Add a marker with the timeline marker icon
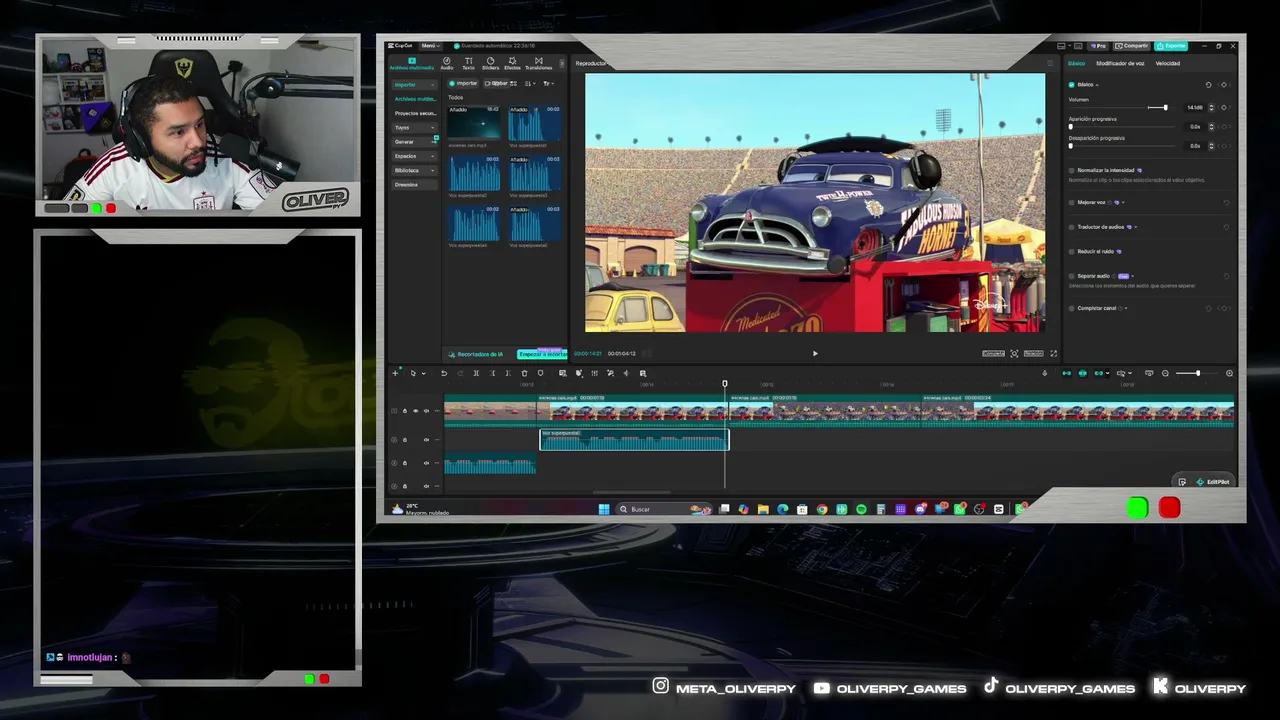 (540, 373)
